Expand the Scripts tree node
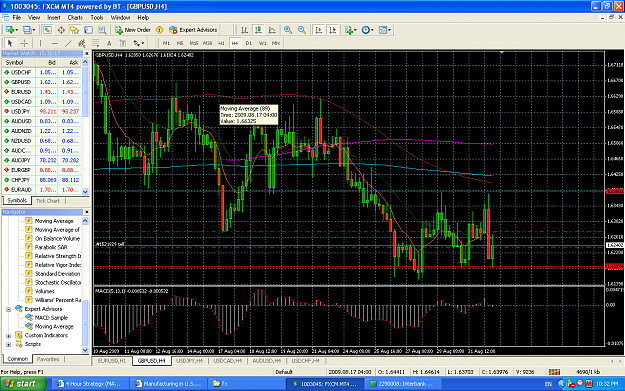 tap(8, 344)
